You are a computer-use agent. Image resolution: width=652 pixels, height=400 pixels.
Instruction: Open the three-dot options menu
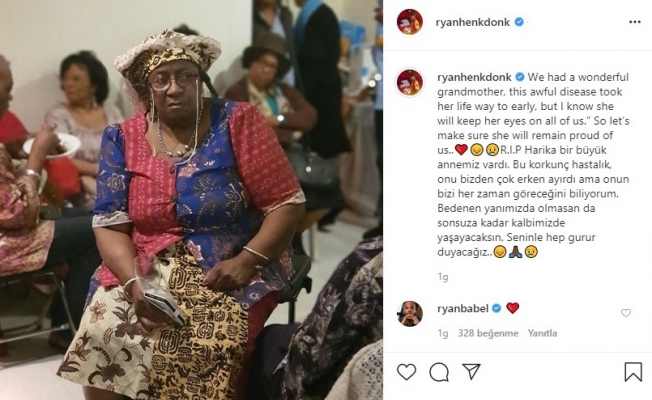pyautogui.click(x=635, y=22)
